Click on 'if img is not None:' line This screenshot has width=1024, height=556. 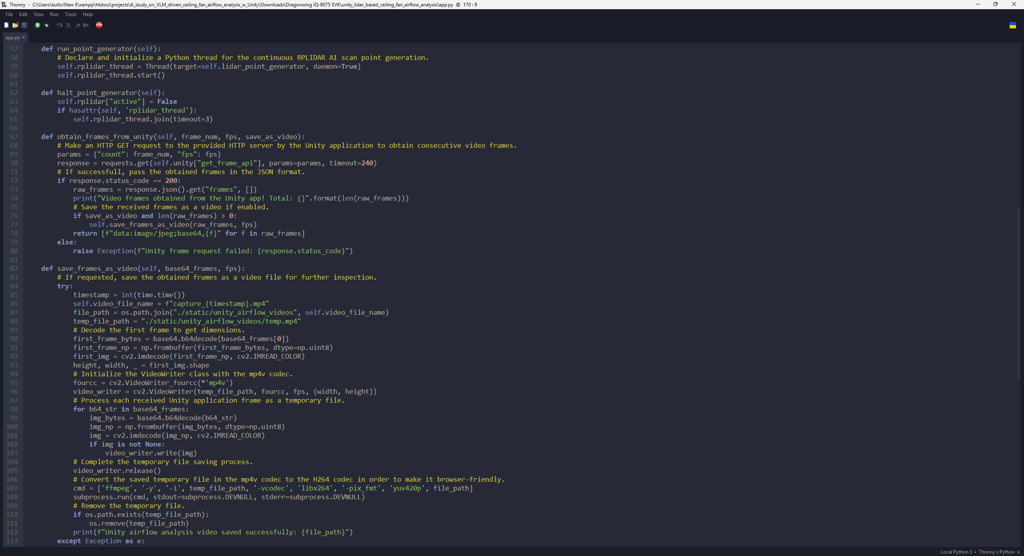[x=127, y=444]
